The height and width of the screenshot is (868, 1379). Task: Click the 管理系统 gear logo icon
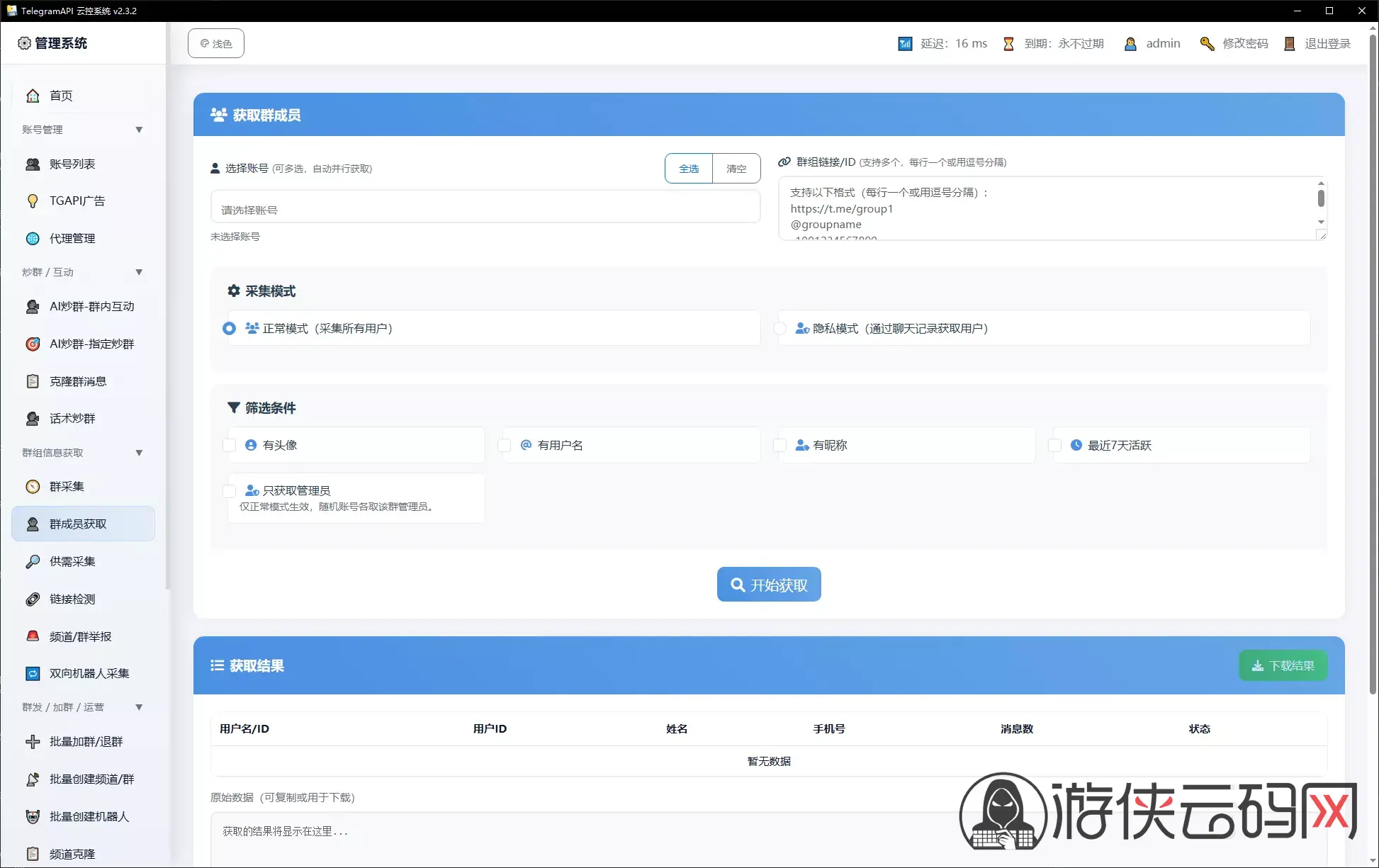point(24,43)
